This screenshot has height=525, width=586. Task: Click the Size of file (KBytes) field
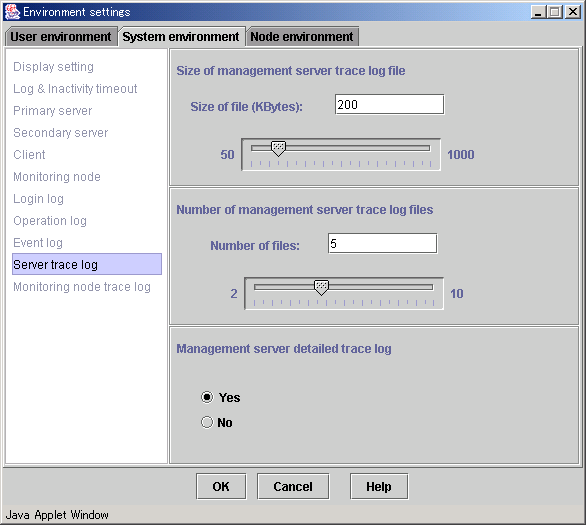389,104
